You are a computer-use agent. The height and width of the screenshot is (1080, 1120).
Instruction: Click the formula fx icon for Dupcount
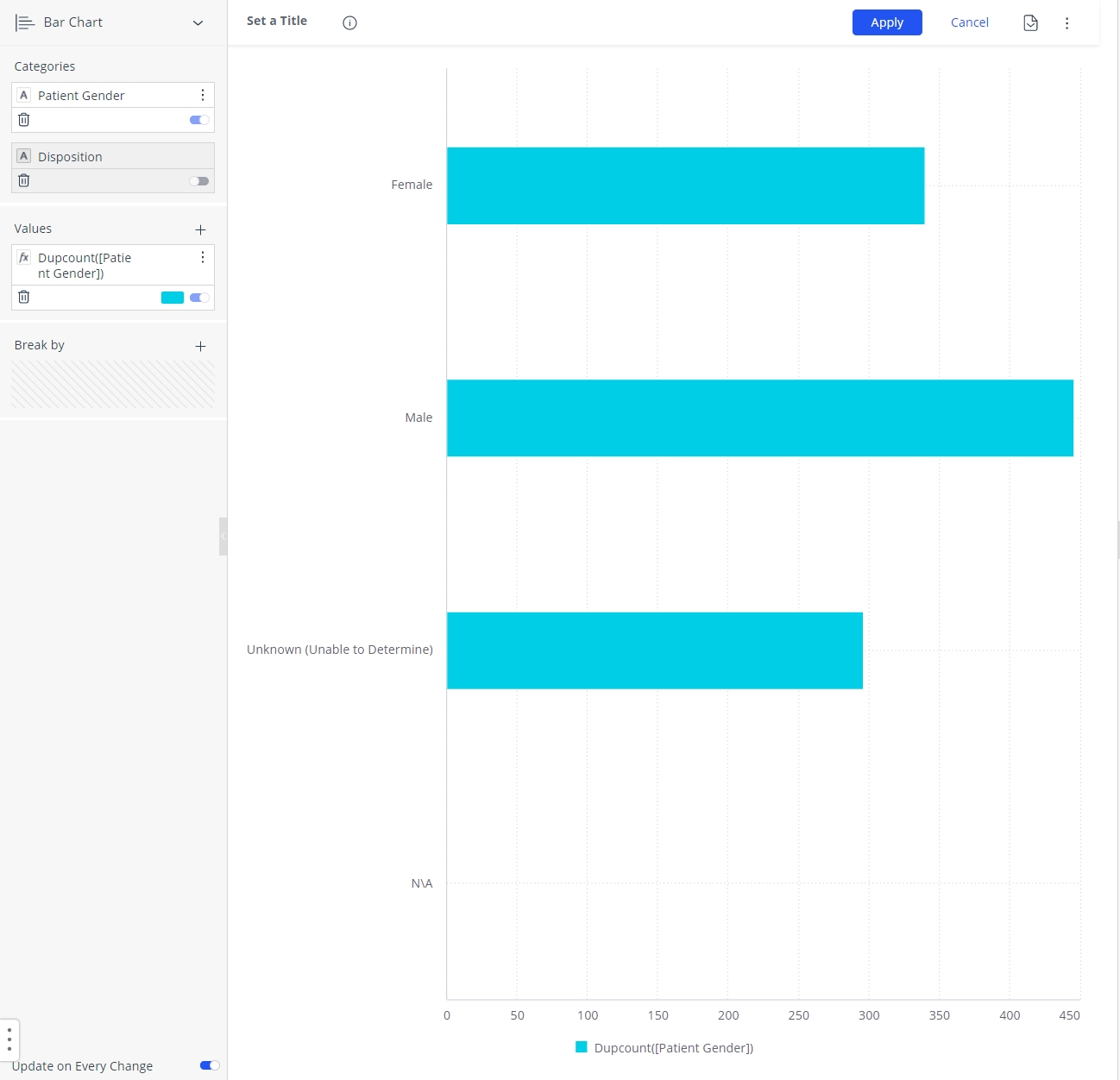tap(24, 258)
